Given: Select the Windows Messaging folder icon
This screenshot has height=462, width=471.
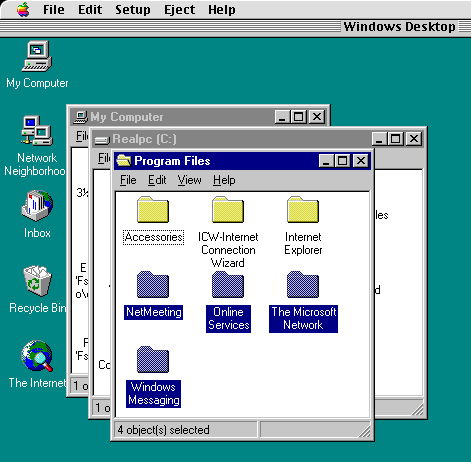Looking at the screenshot, I should [153, 359].
